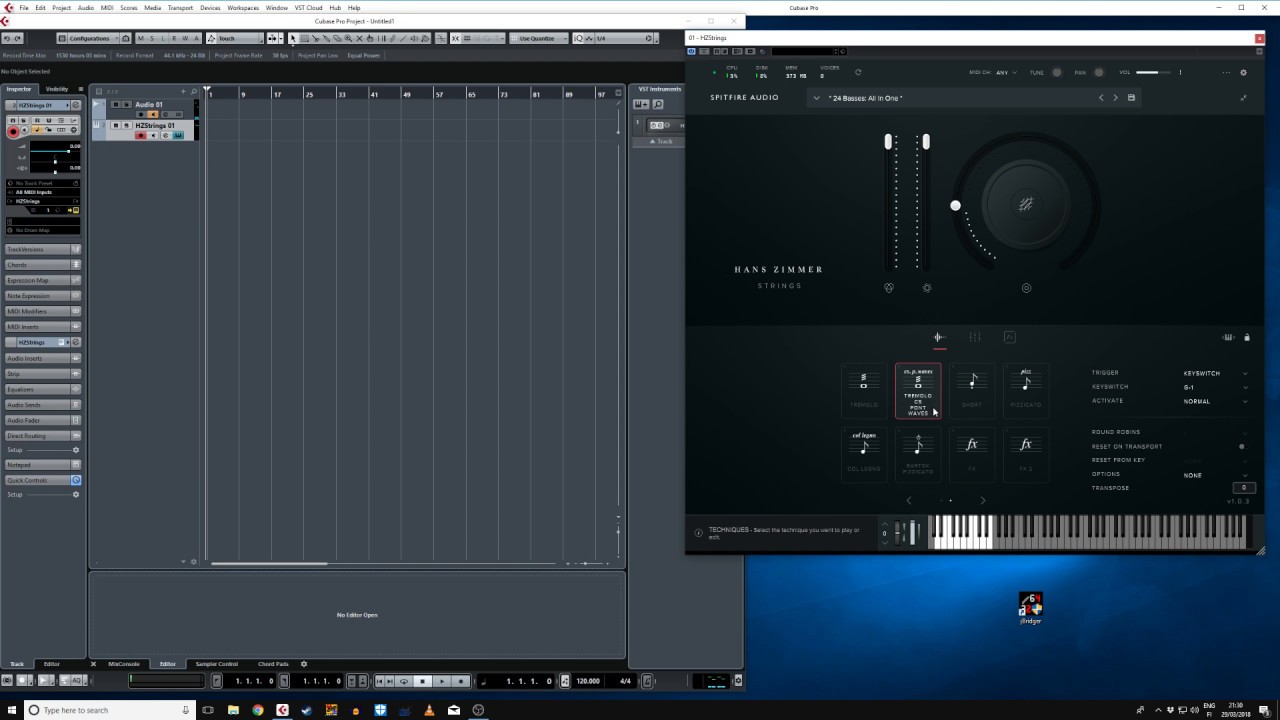The width and height of the screenshot is (1280, 720).
Task: Open the Use Quantize dropdown
Action: (540, 39)
